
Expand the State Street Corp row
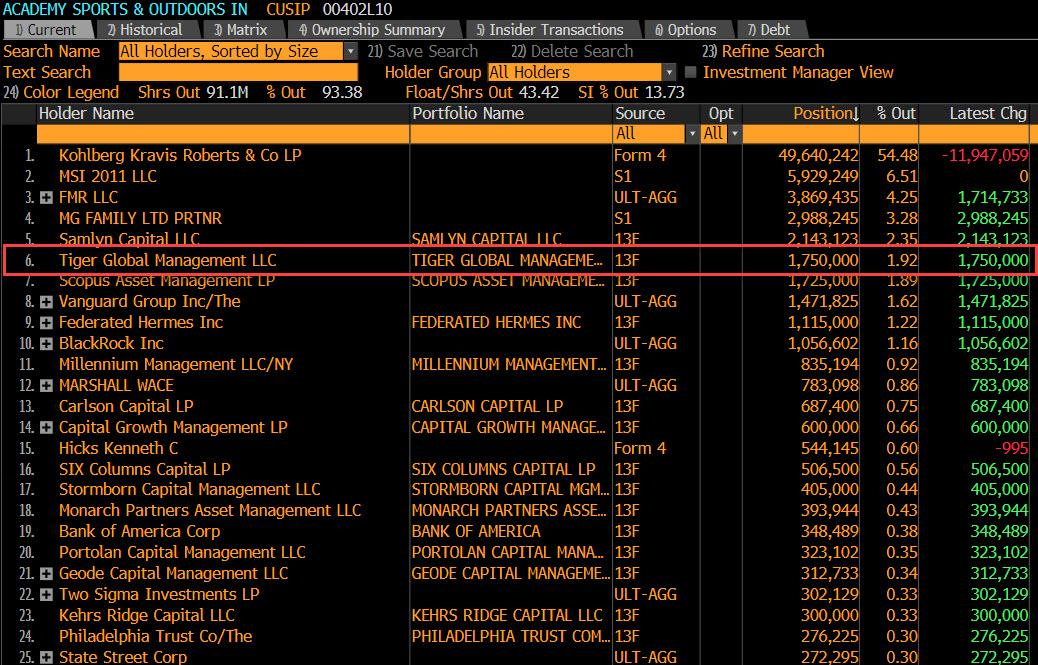(46, 658)
